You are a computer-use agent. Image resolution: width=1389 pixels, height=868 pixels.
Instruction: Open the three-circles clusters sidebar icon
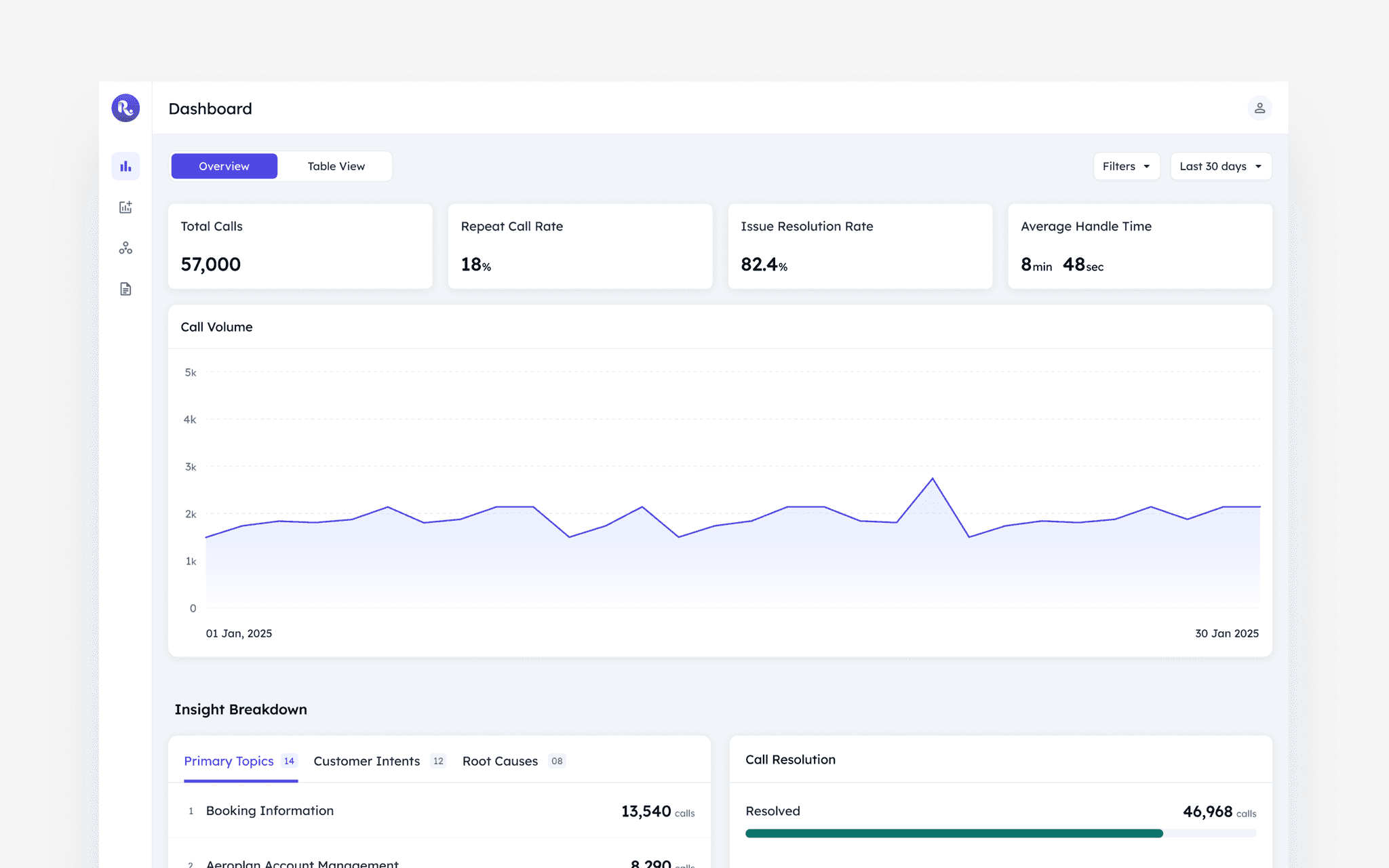tap(125, 248)
